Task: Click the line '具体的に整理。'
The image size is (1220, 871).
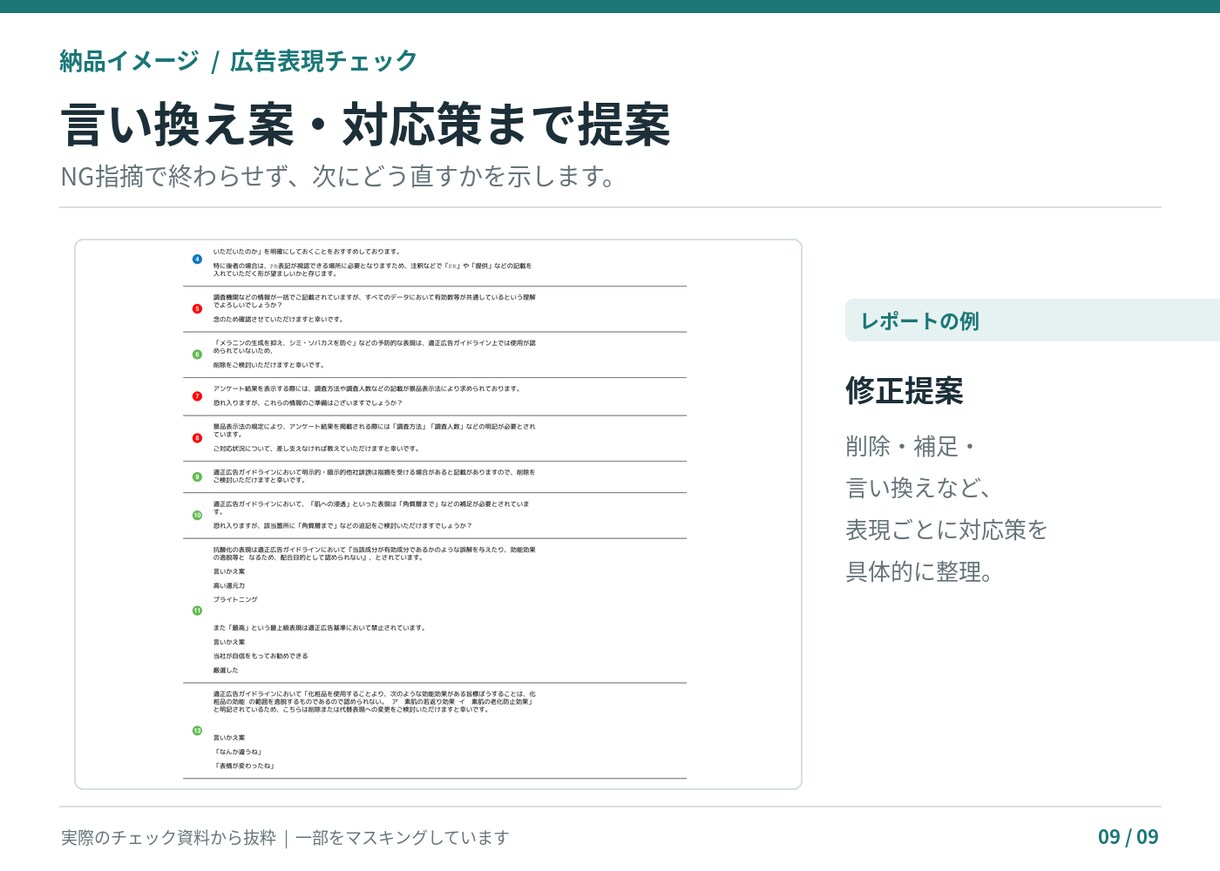Action: tap(919, 572)
